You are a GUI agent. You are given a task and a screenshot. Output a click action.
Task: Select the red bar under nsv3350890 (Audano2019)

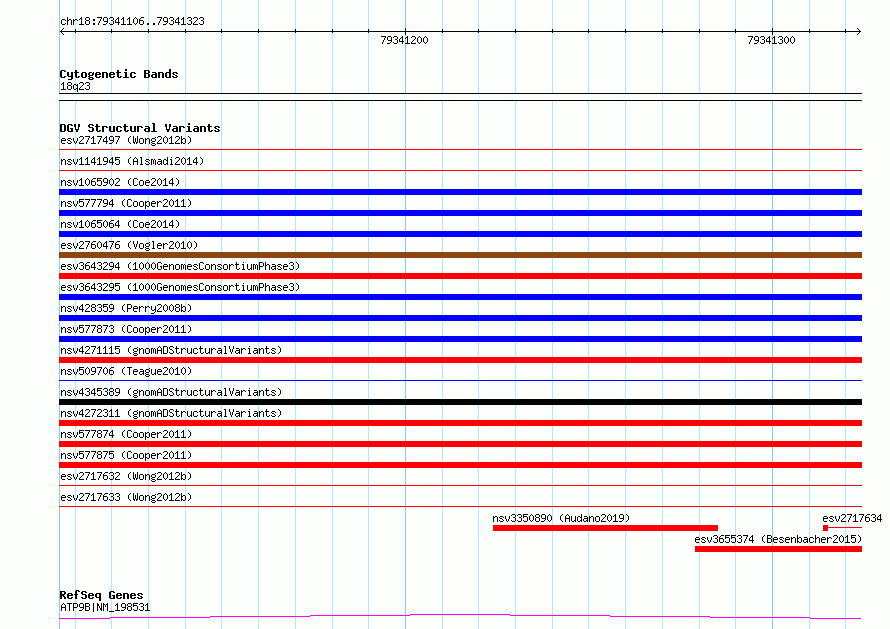click(605, 528)
